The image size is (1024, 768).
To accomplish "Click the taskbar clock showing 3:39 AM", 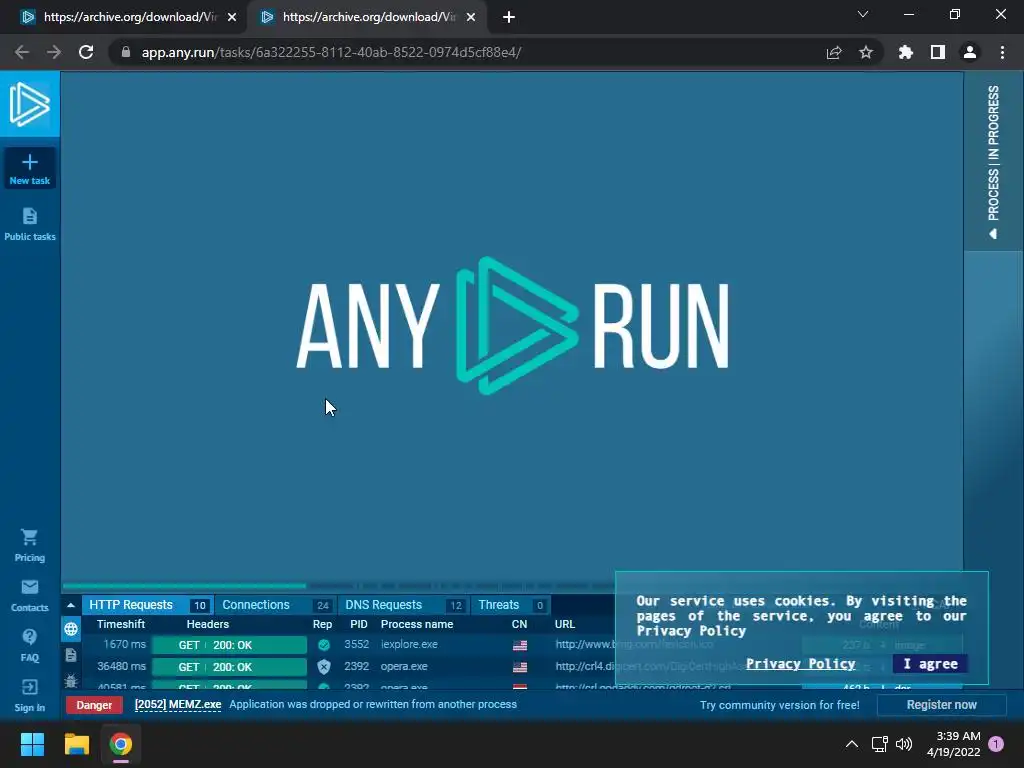I will [953, 744].
